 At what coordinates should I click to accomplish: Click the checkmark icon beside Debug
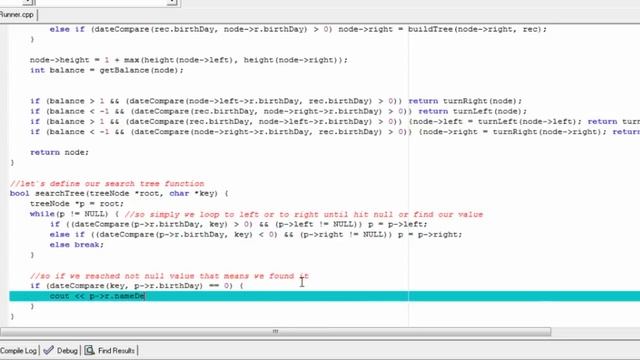pyautogui.click(x=49, y=350)
